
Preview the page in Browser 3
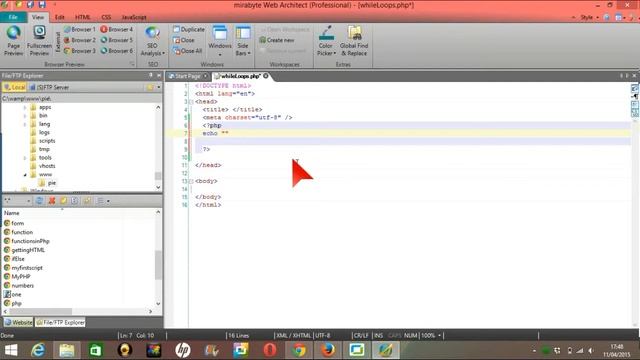click(x=80, y=51)
